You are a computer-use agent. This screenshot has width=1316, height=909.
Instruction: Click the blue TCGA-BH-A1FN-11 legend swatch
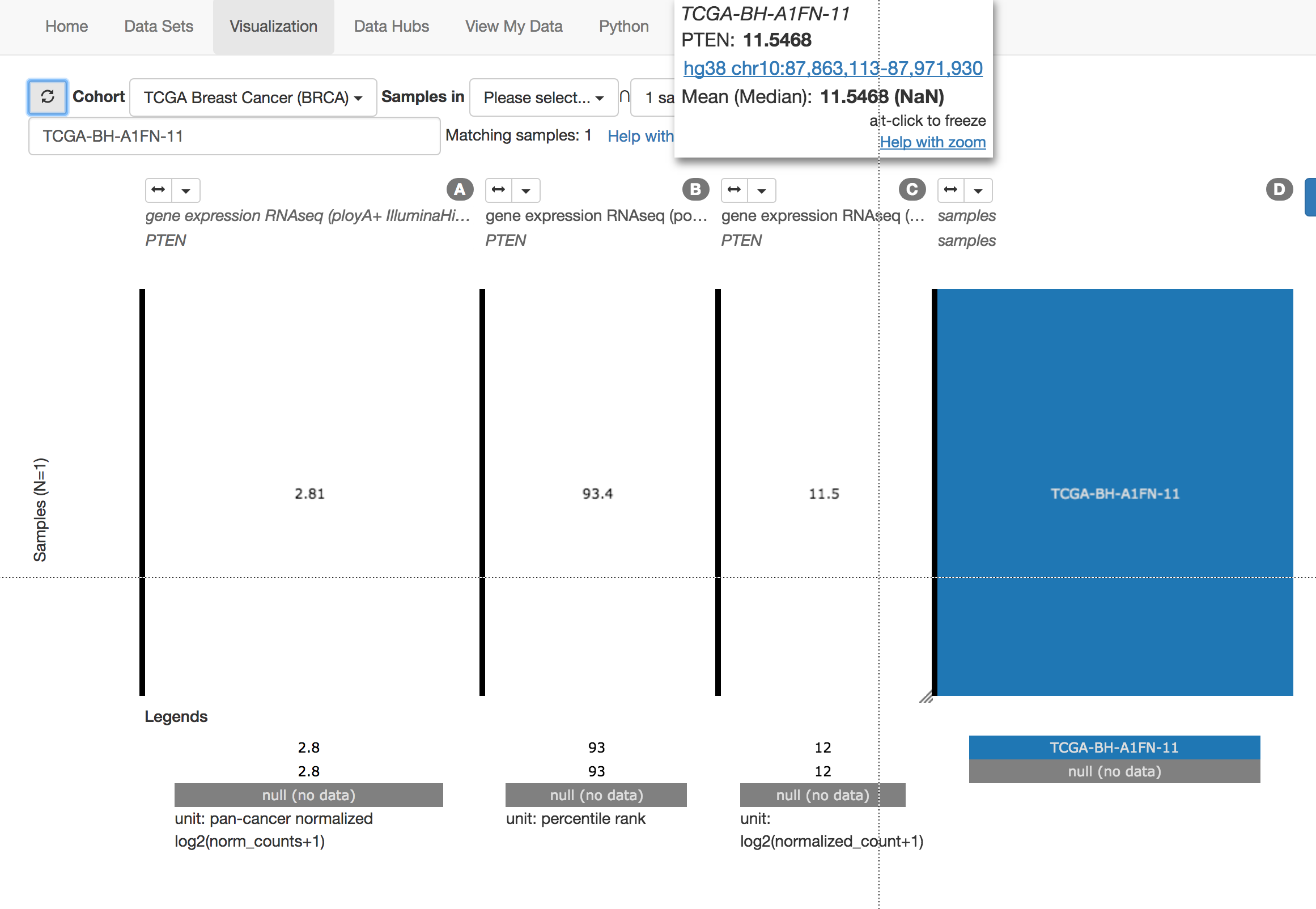pos(1114,747)
